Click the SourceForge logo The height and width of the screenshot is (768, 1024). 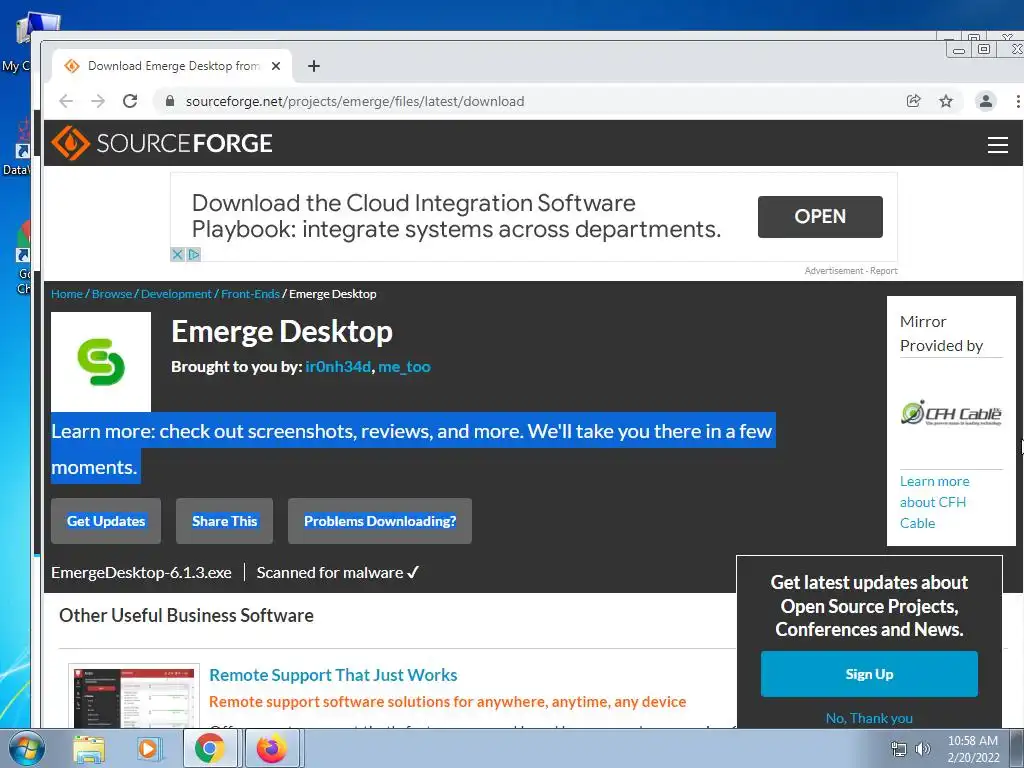(x=162, y=143)
